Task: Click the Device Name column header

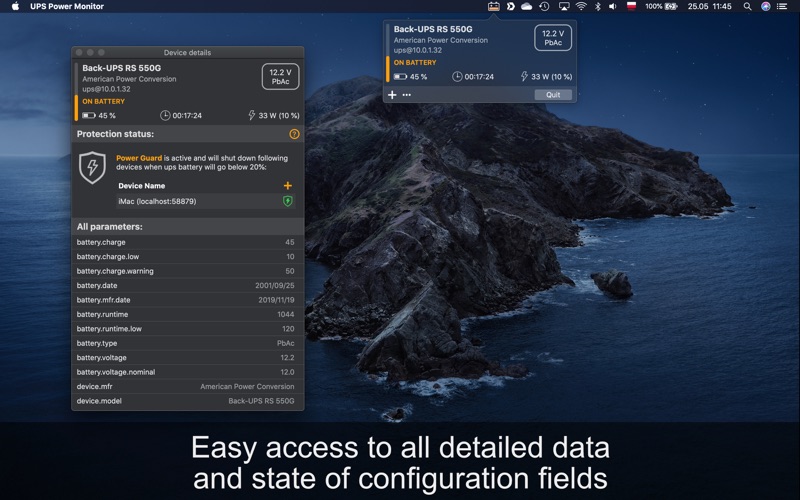Action: (x=141, y=186)
